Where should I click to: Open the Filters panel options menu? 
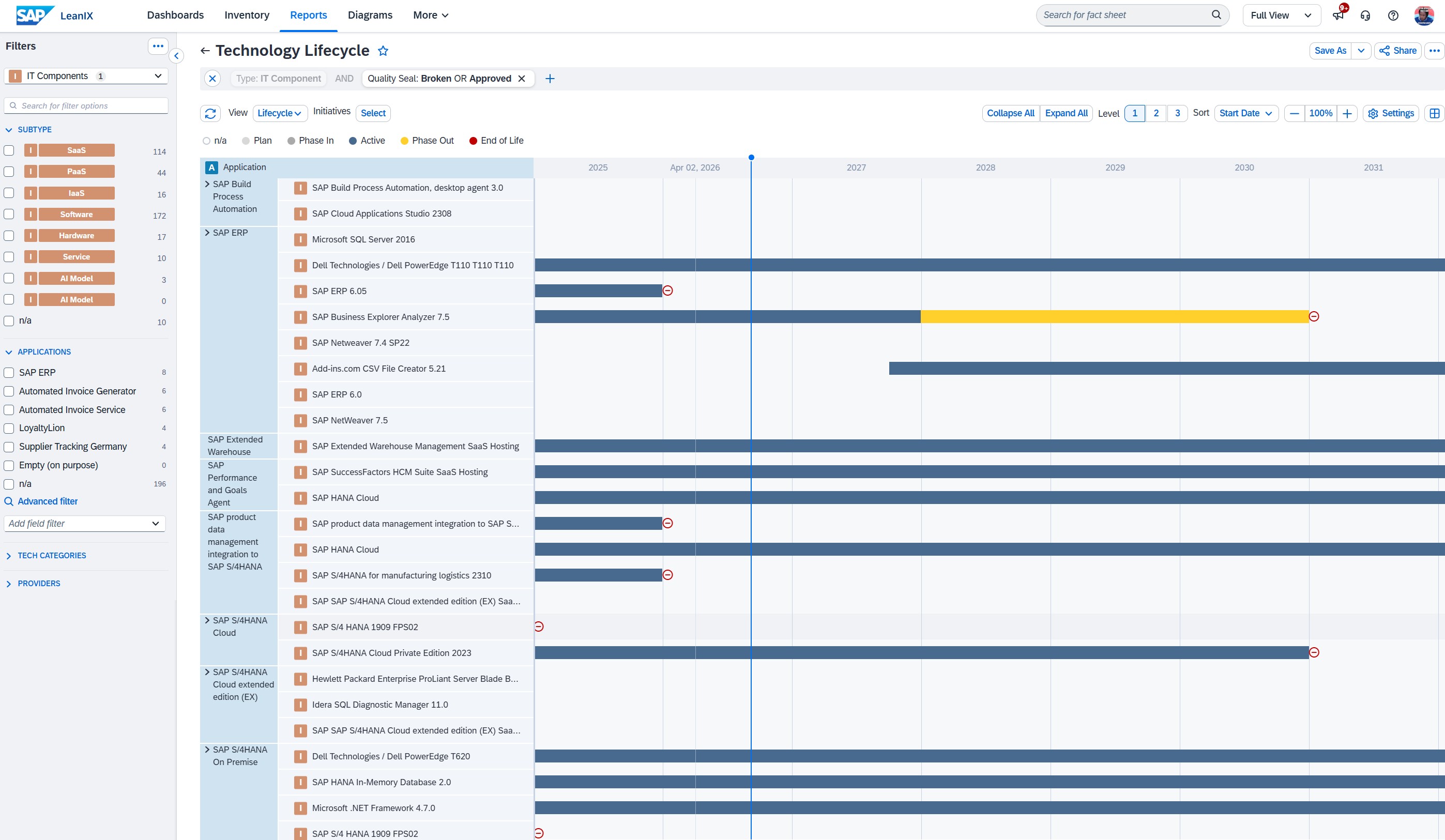pos(158,46)
